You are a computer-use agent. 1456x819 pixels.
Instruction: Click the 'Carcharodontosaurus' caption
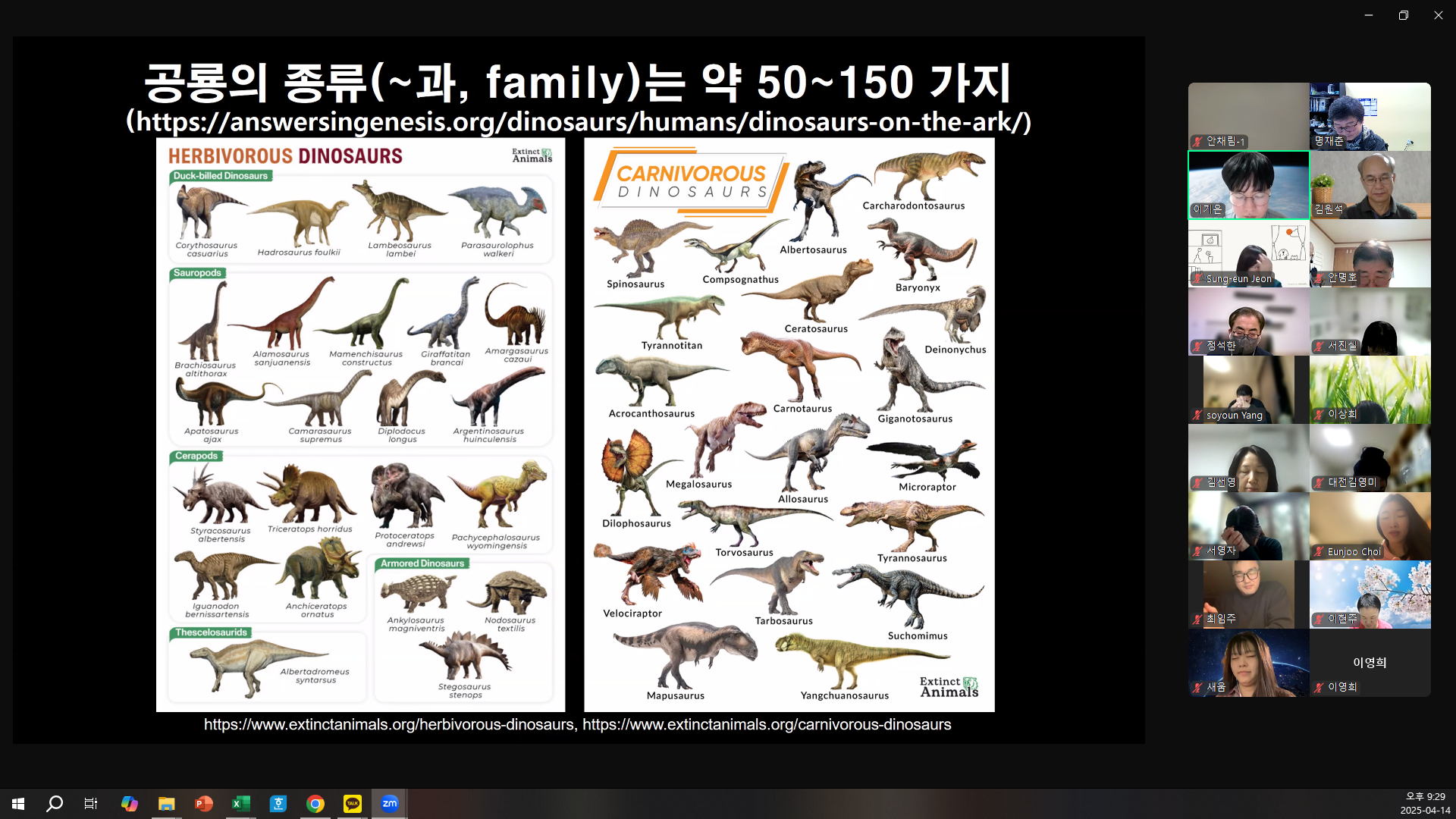point(914,206)
